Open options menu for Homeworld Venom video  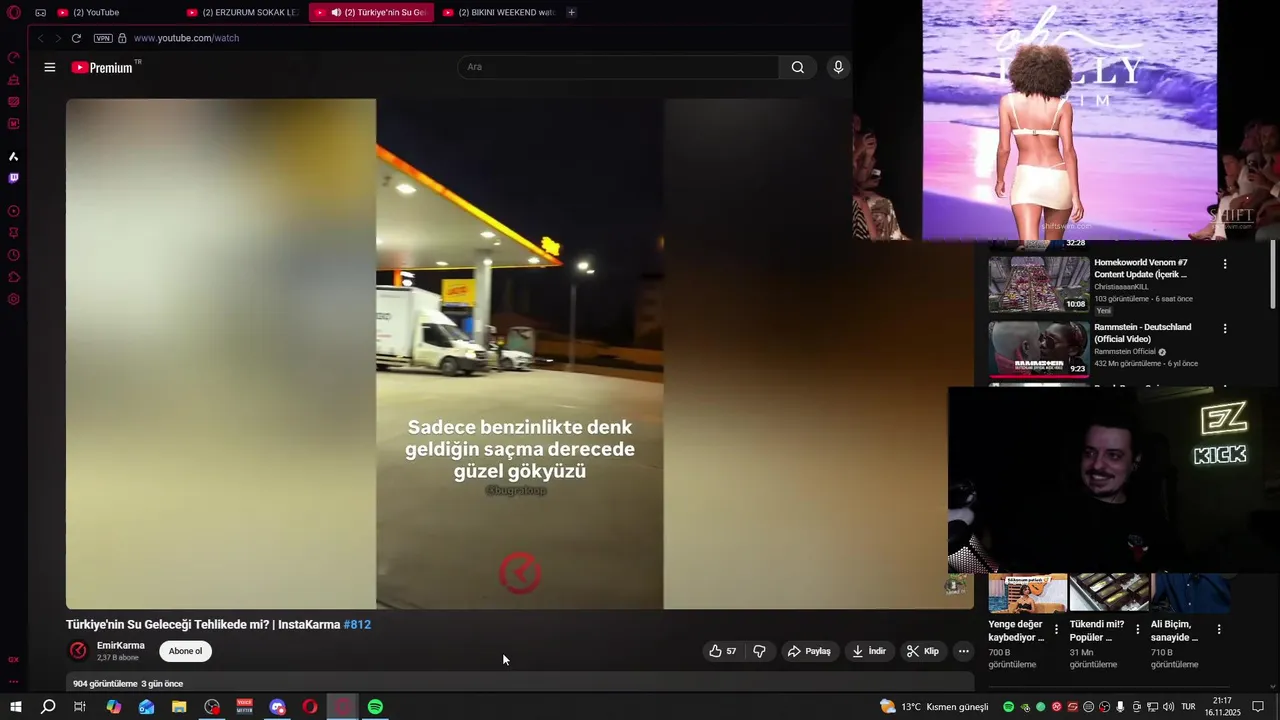point(1224,264)
